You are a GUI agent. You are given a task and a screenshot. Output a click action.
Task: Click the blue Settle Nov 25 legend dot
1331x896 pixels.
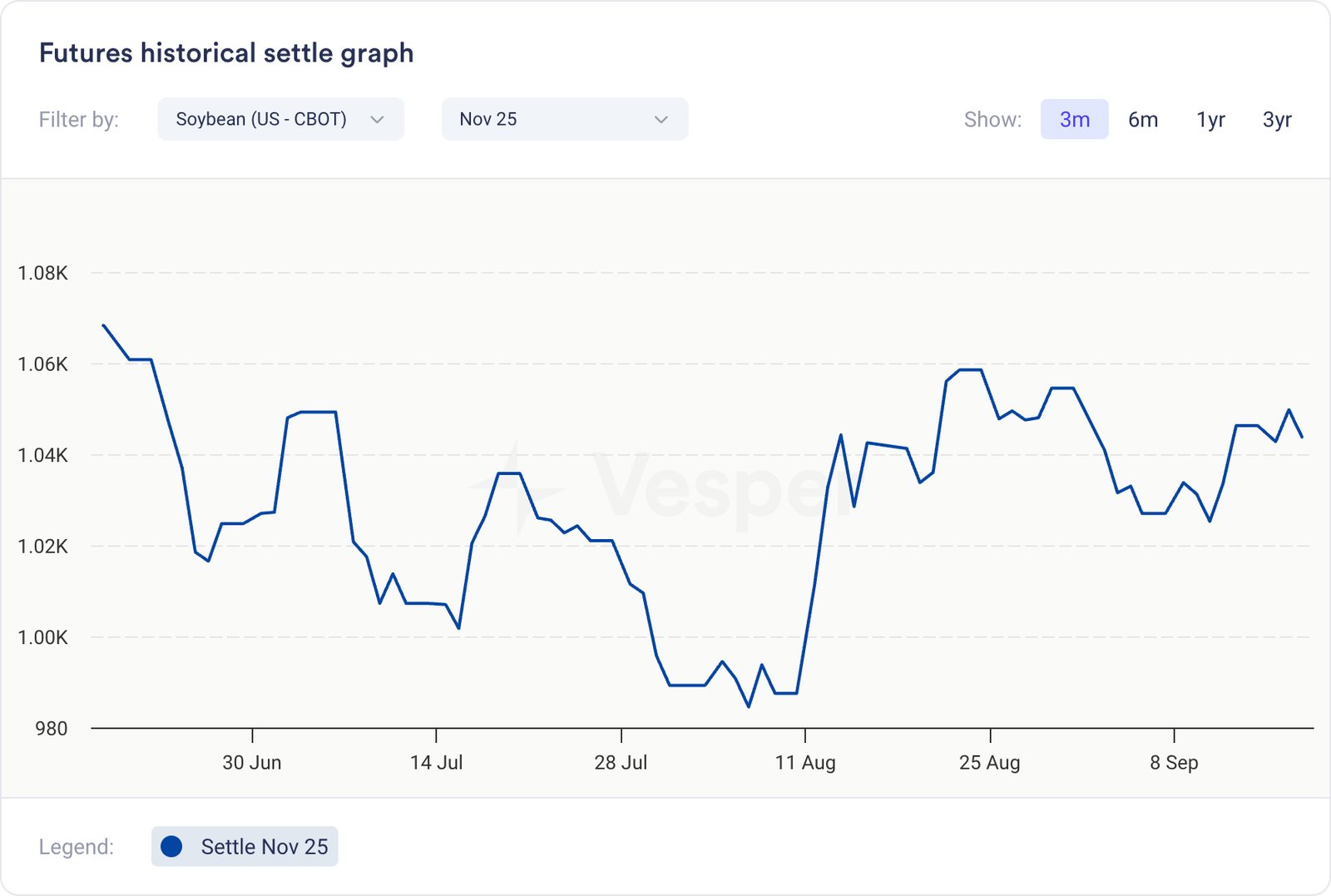point(171,846)
